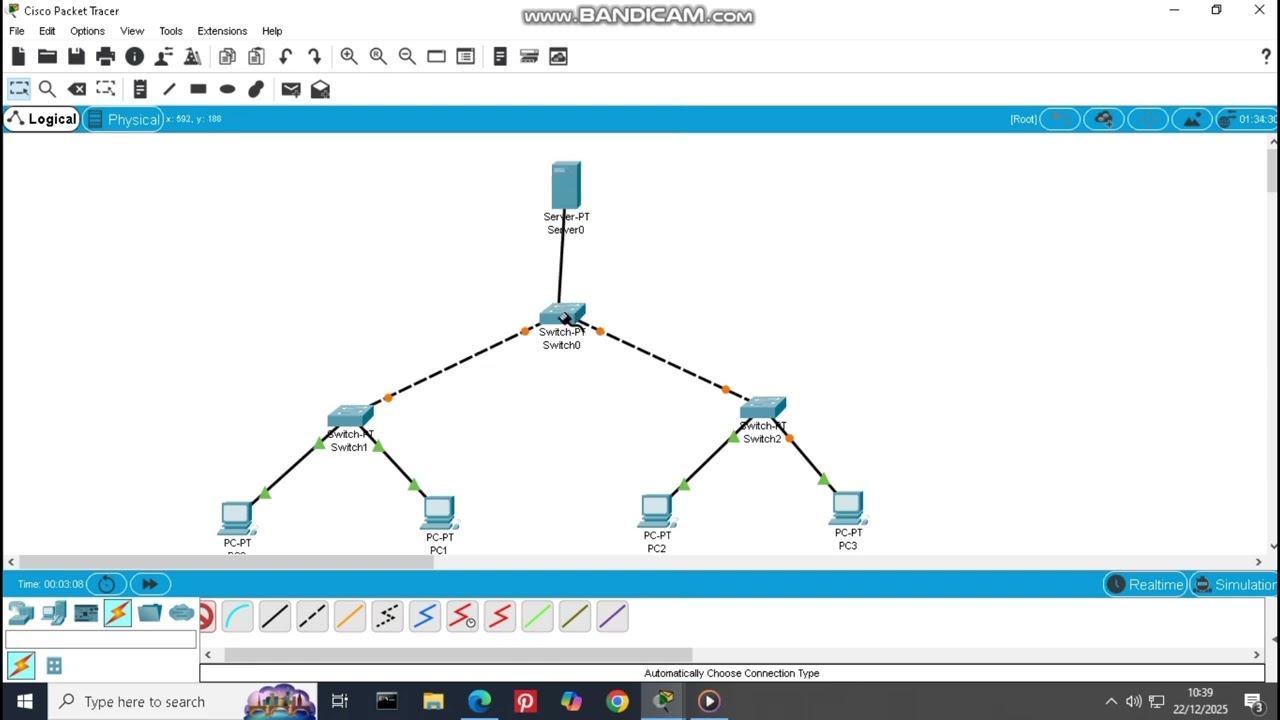This screenshot has height=720, width=1280.
Task: Activate the Delete tool
Action: point(76,89)
